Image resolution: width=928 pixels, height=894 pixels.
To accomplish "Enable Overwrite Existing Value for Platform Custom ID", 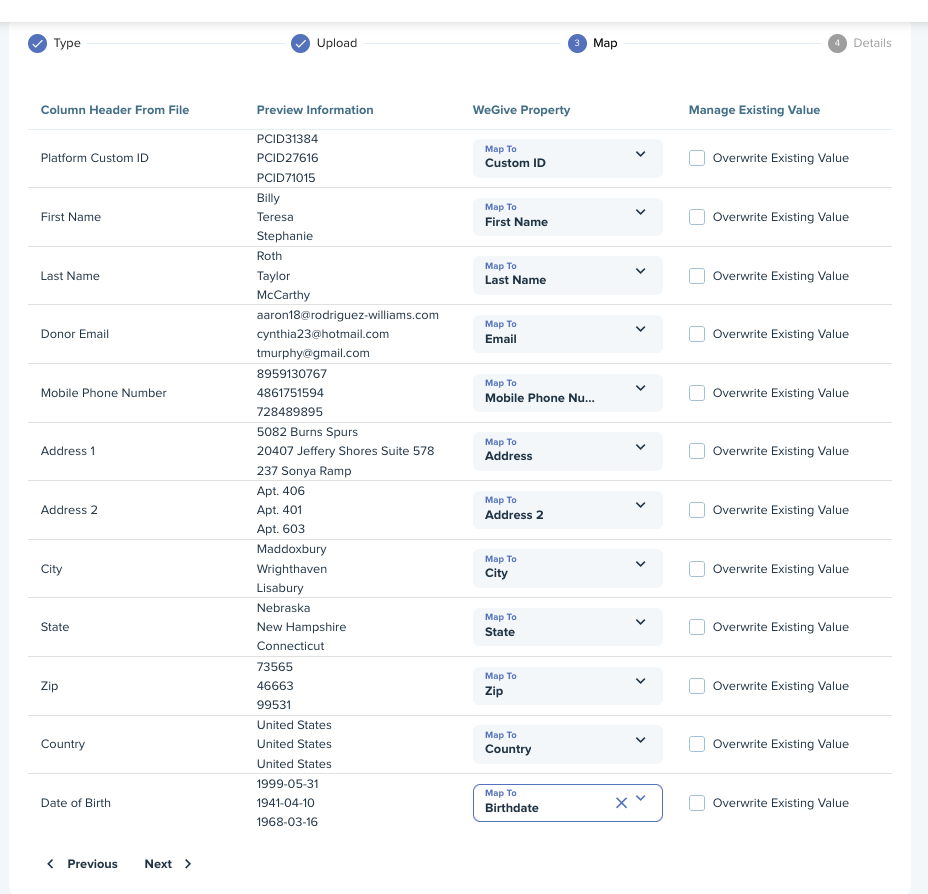I will coord(697,158).
